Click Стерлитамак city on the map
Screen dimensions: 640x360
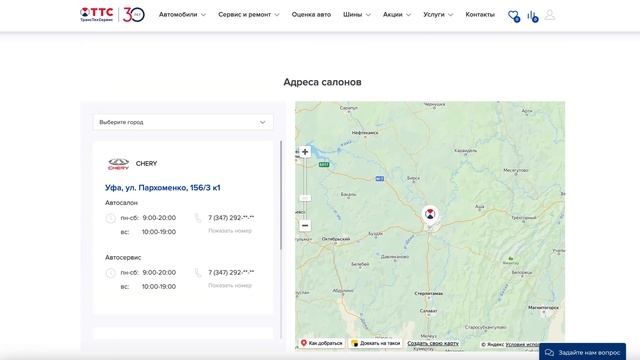tap(429, 293)
